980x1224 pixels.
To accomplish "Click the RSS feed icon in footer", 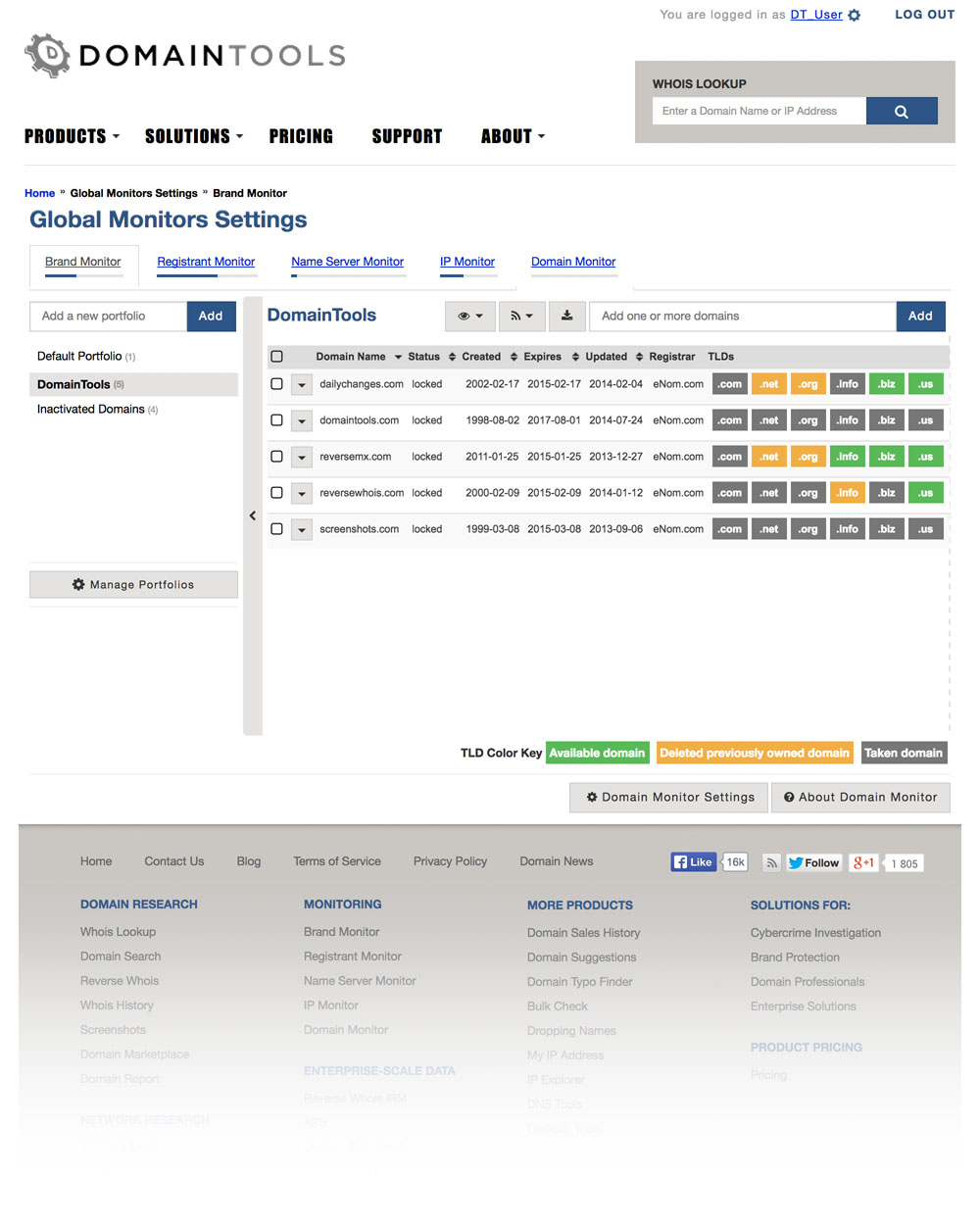I will coord(772,862).
